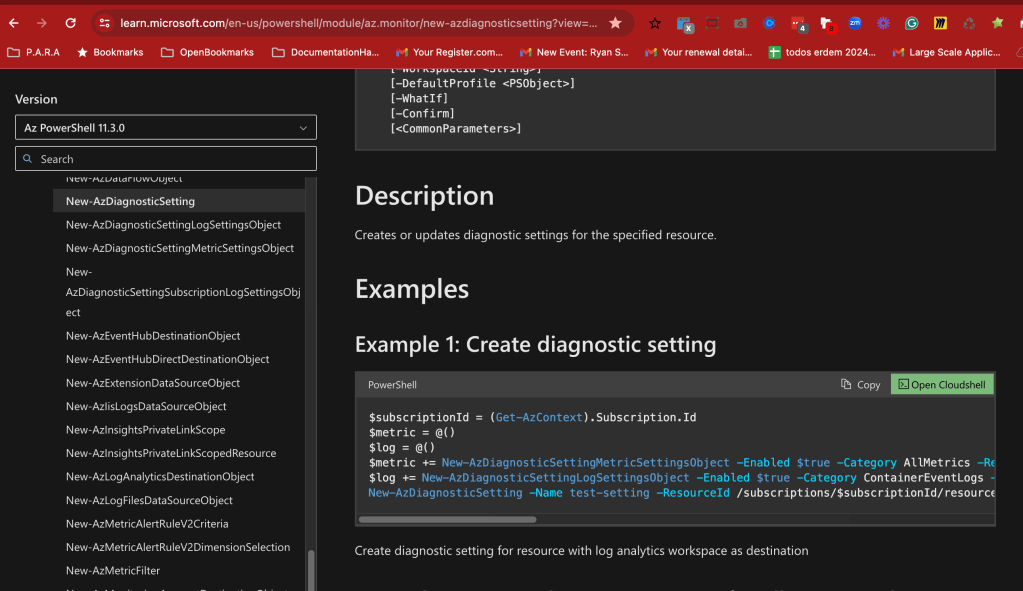
Task: Click the Examples heading
Action: pos(412,289)
